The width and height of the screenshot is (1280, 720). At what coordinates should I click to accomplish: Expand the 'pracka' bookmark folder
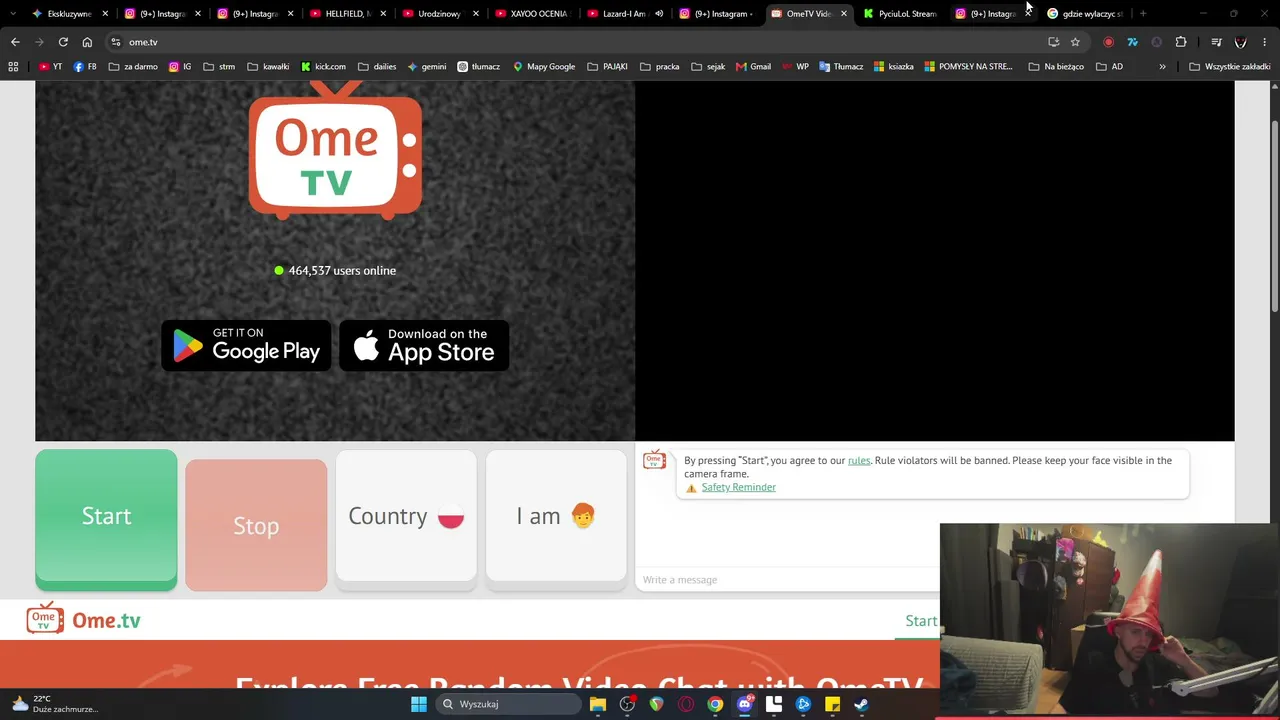point(661,67)
